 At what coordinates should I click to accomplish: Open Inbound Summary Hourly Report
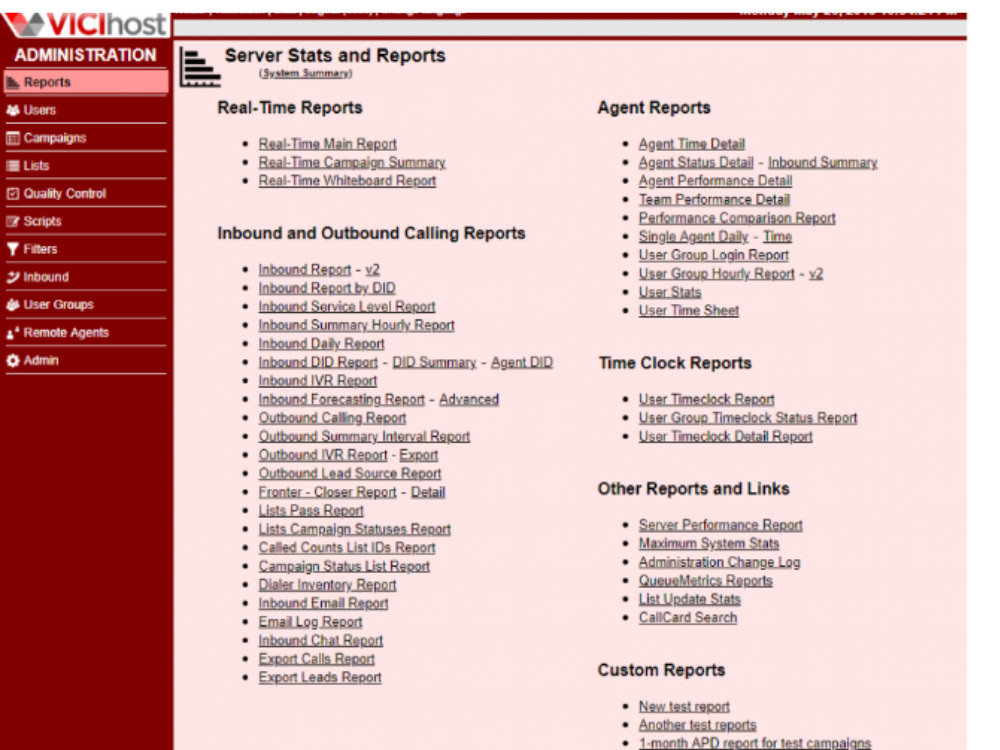(357, 325)
